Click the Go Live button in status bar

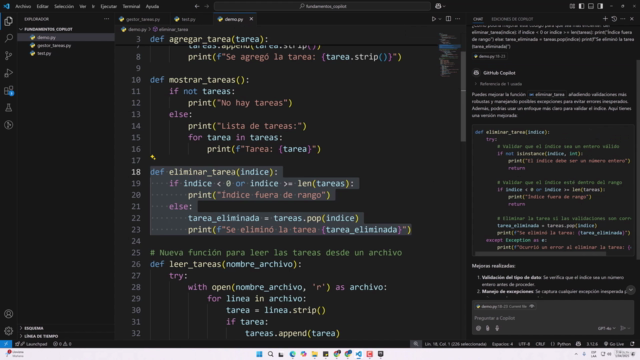(x=614, y=344)
